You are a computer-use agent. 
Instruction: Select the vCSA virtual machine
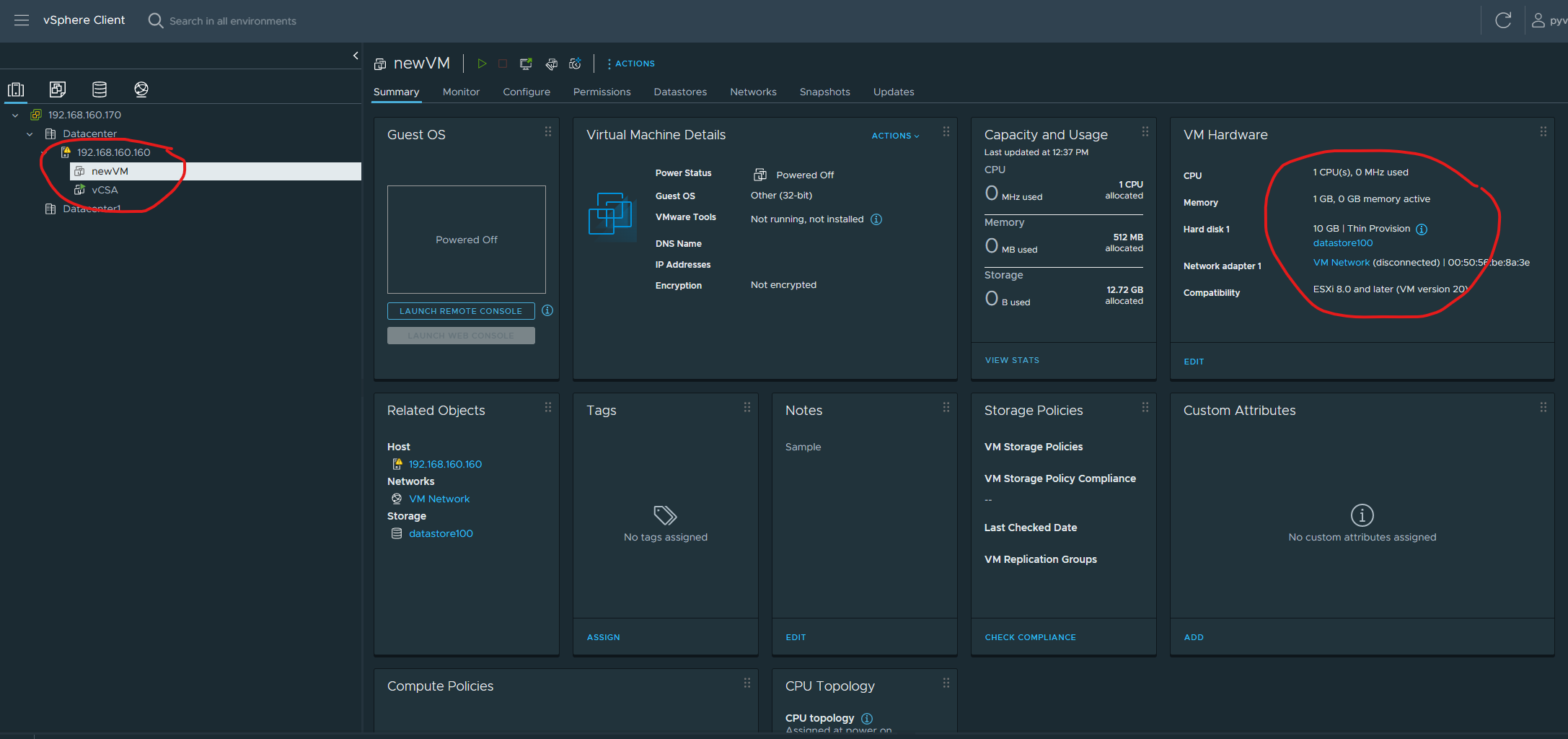tap(105, 190)
